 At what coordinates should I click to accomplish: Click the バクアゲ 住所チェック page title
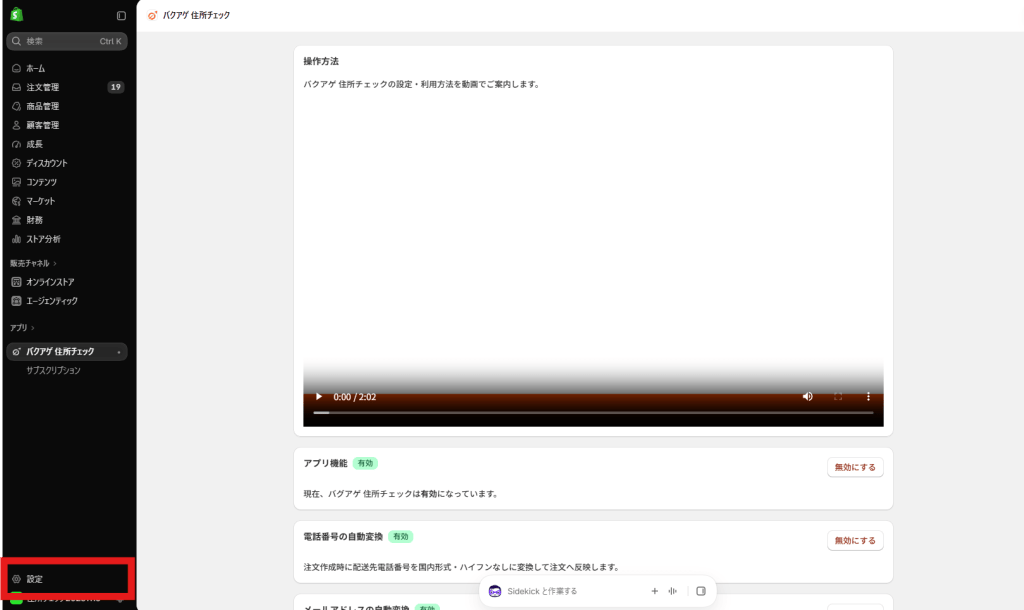197,15
